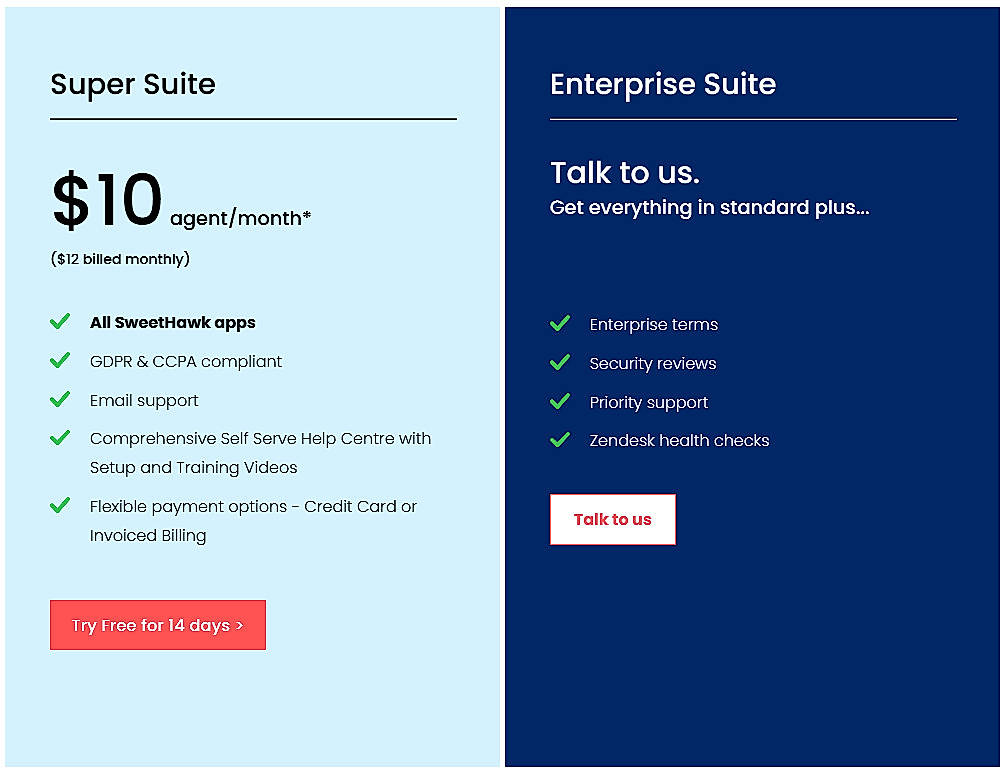Click the Talk to us button
1005x772 pixels.
(x=612, y=519)
